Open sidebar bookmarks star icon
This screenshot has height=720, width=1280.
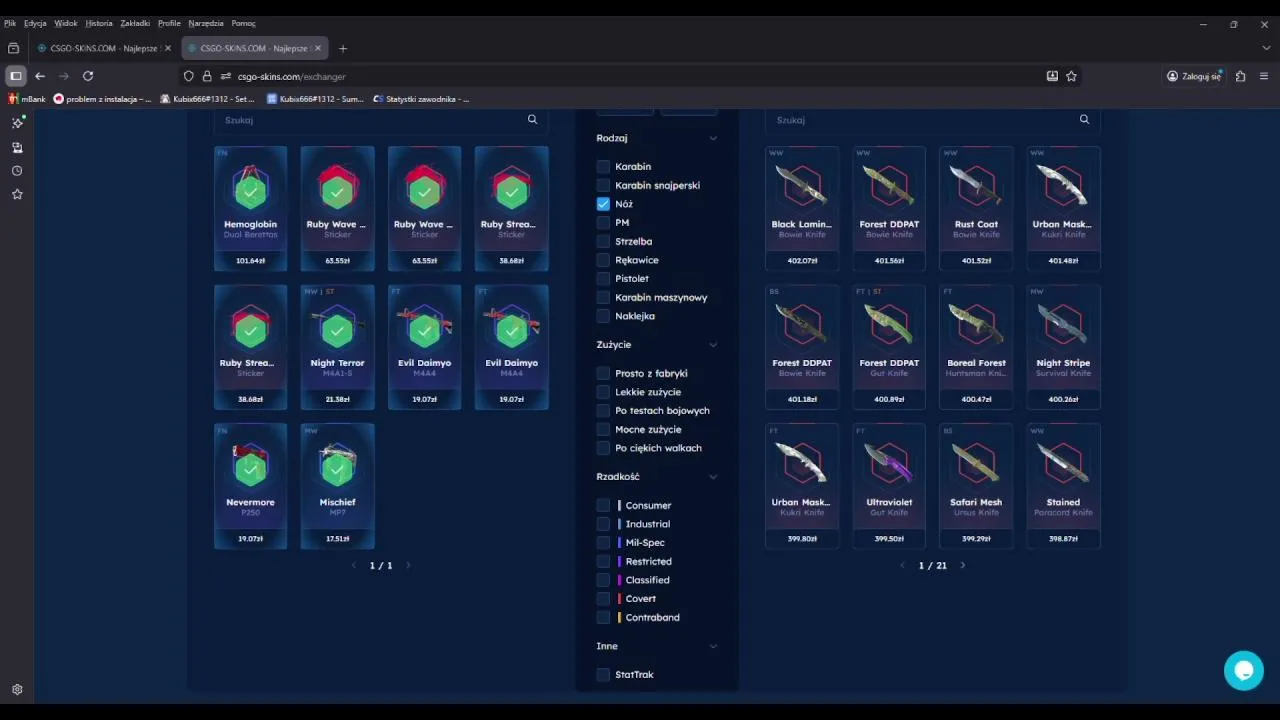tap(17, 194)
